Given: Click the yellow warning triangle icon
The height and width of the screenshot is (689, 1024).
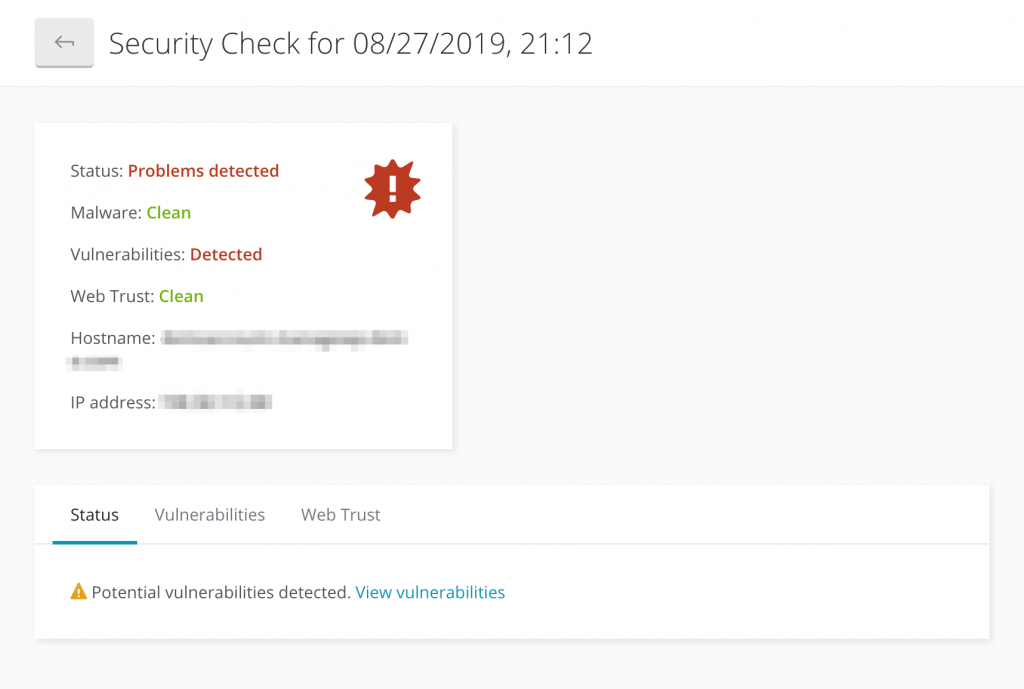Looking at the screenshot, I should coord(79,592).
